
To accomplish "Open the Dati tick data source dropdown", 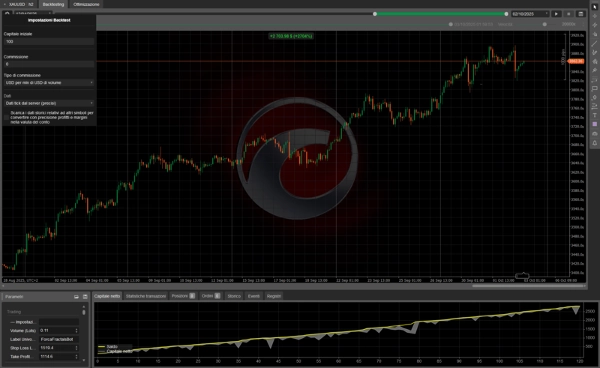I will [49, 103].
